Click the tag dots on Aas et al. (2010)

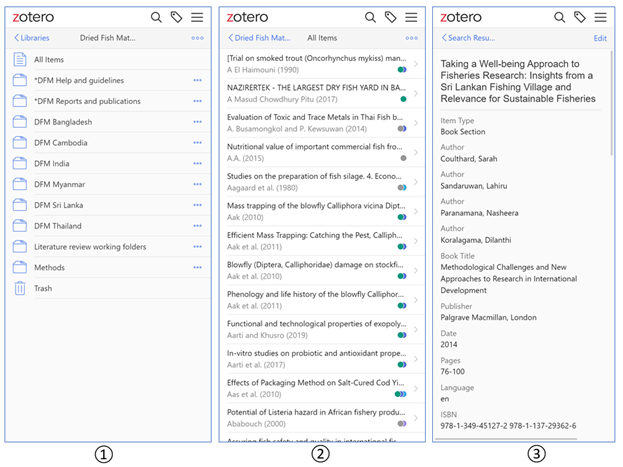(x=400, y=394)
